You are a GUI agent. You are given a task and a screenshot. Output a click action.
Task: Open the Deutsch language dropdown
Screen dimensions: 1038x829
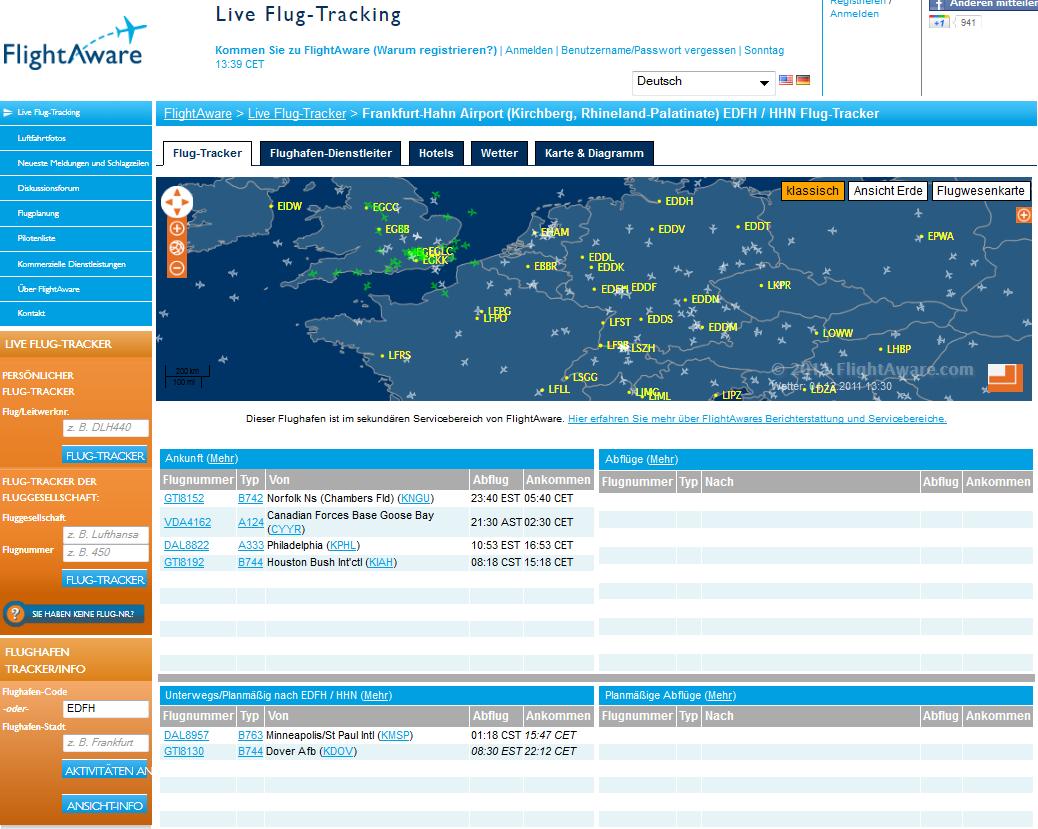coord(704,82)
